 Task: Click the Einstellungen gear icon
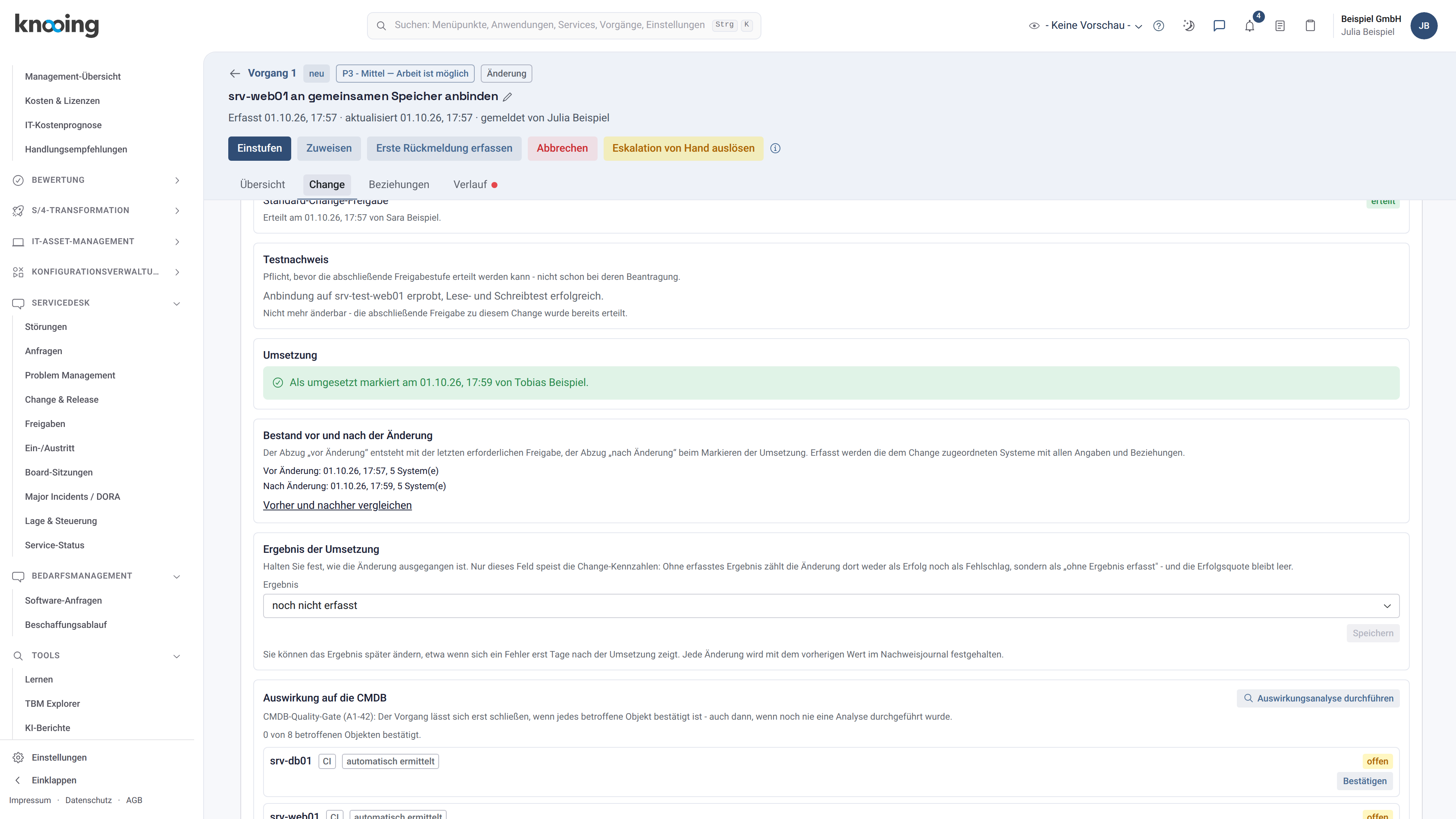tap(18, 758)
